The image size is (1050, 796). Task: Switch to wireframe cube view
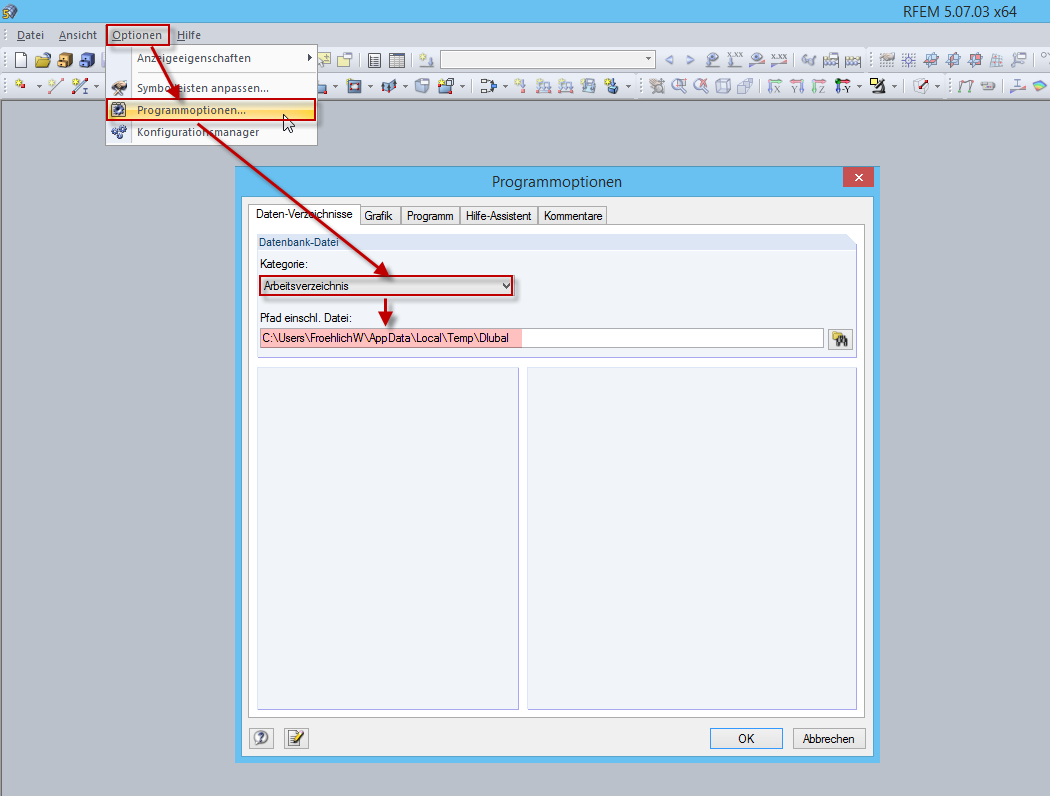(x=723, y=86)
